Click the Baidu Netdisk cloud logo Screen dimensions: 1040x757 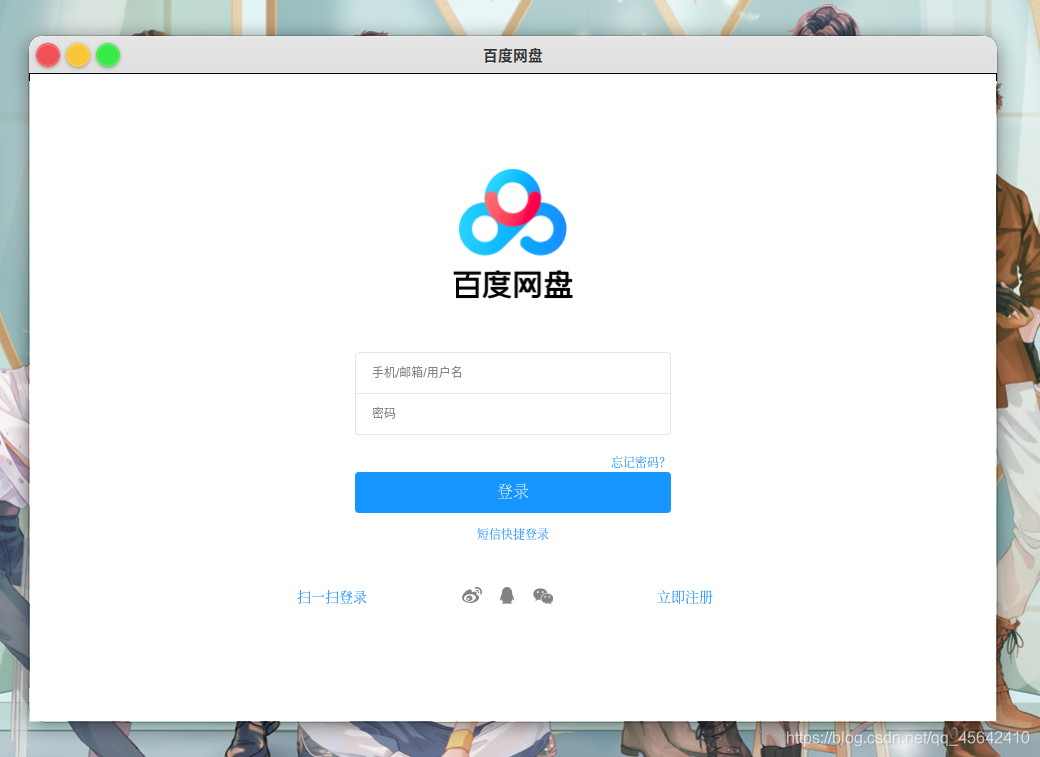pyautogui.click(x=513, y=212)
